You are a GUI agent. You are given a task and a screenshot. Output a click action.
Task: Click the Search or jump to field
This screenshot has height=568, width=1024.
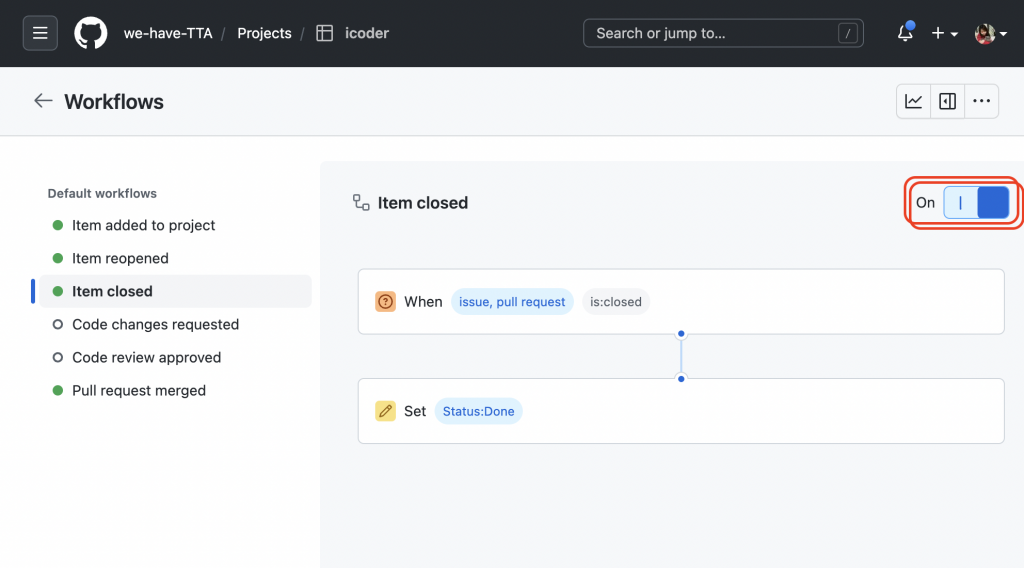(724, 33)
